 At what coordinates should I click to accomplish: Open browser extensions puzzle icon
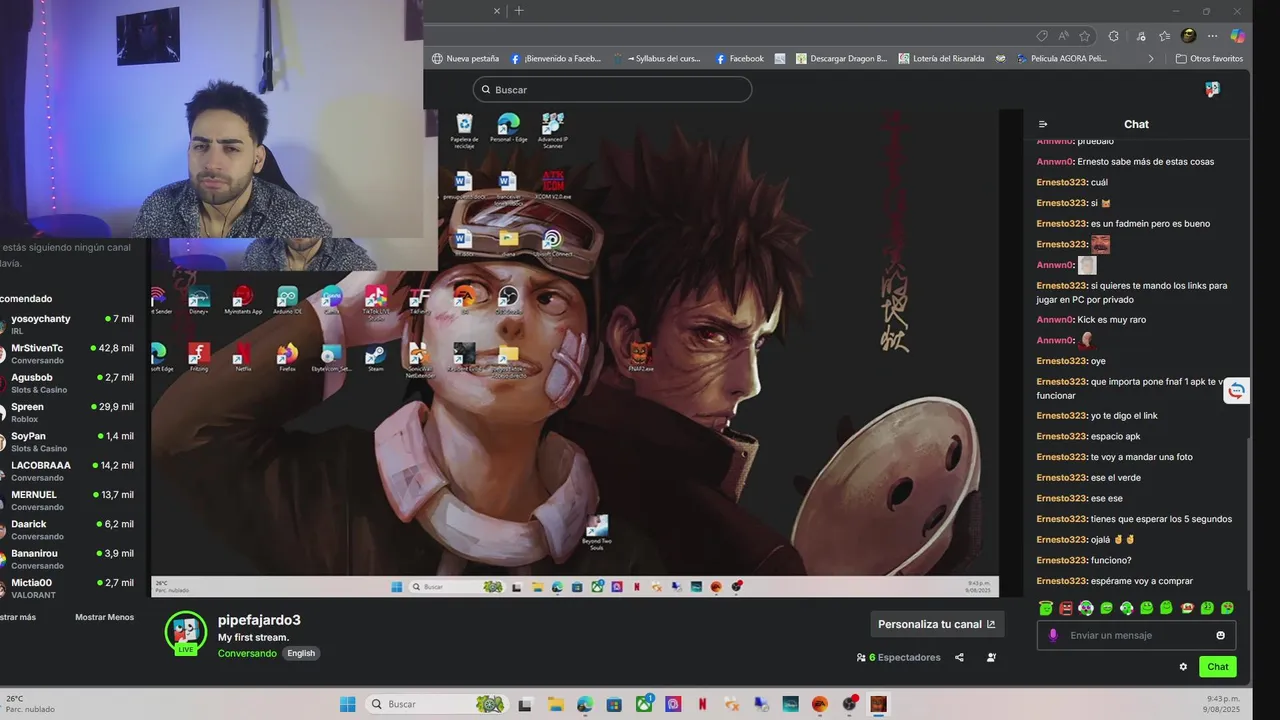pos(1114,36)
